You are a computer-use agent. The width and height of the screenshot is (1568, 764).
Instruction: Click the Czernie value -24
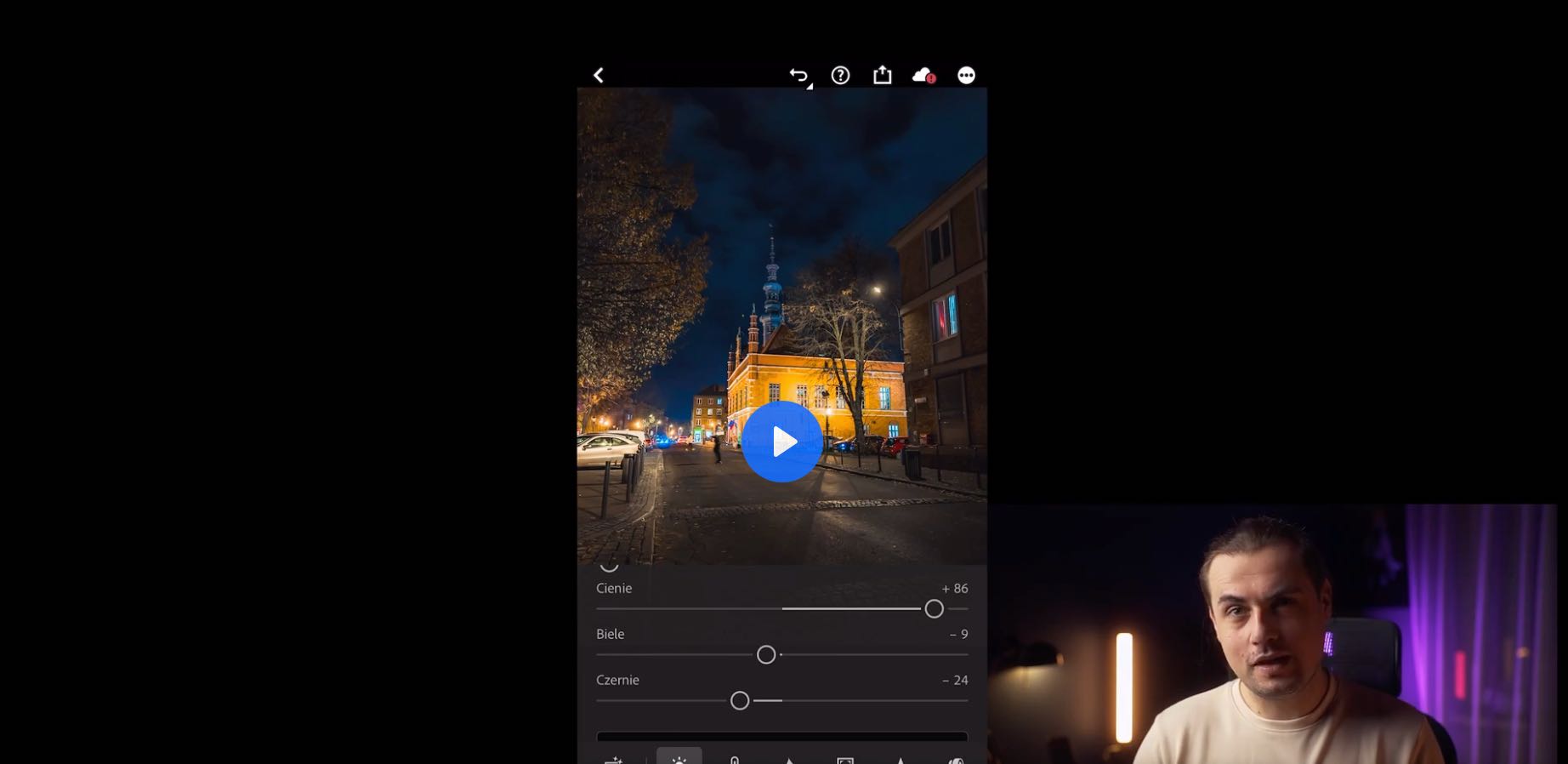click(955, 681)
